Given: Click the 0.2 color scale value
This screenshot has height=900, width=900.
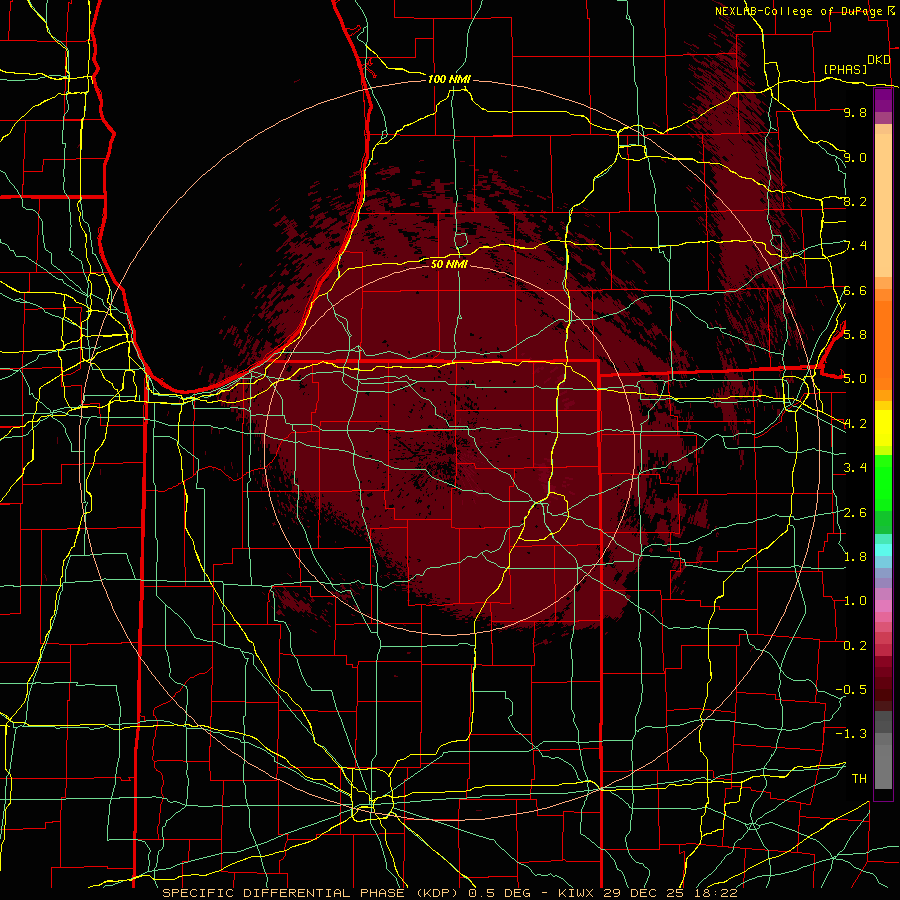Looking at the screenshot, I should pyautogui.click(x=855, y=646).
